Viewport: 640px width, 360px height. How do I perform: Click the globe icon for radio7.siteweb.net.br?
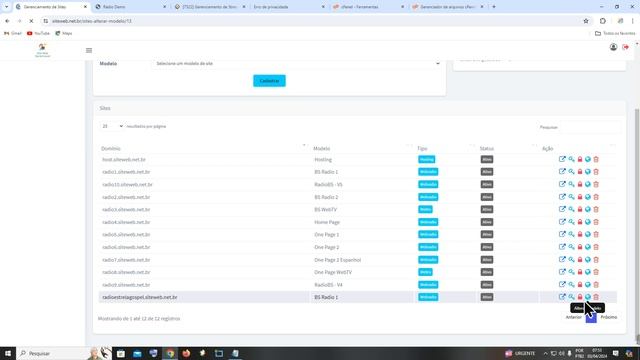[x=588, y=260]
